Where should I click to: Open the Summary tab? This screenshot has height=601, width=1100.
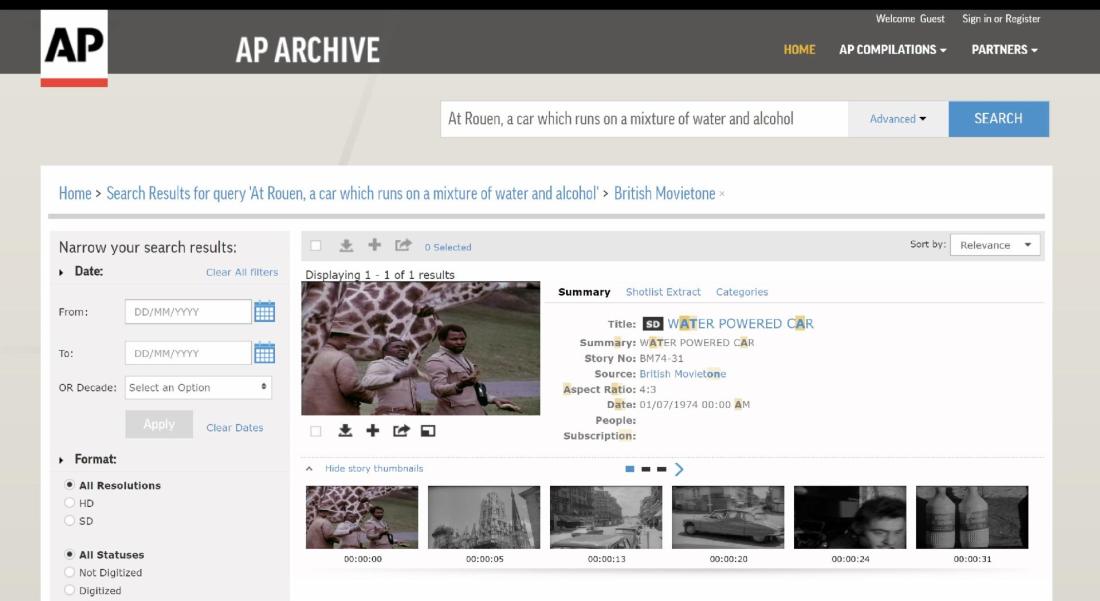[584, 292]
